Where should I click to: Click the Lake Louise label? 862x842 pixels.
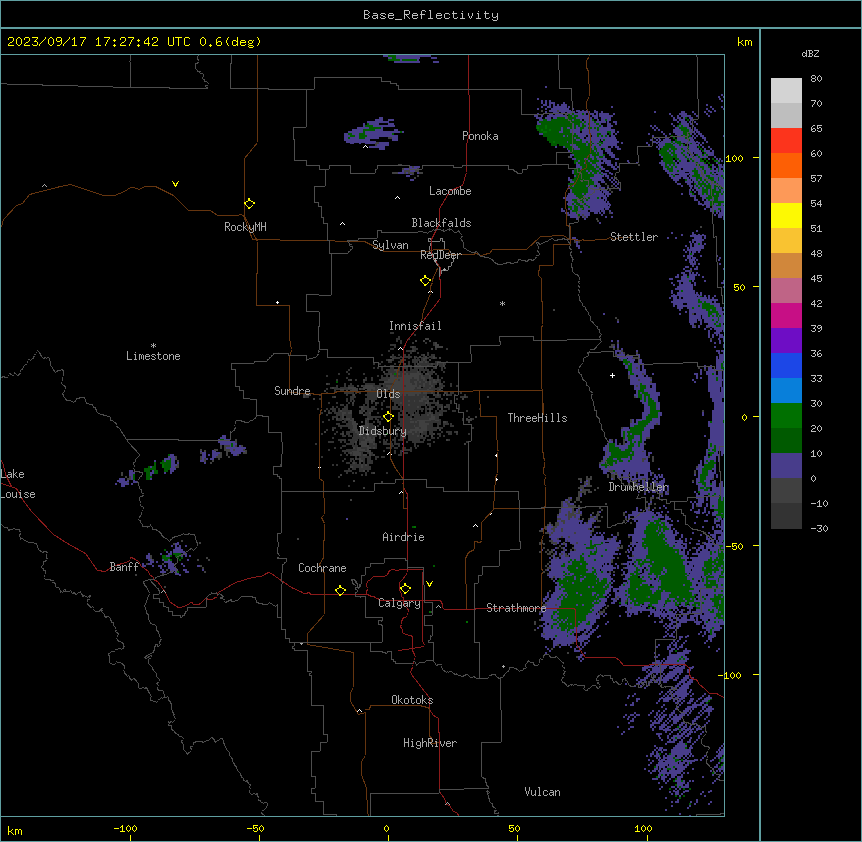[18, 484]
